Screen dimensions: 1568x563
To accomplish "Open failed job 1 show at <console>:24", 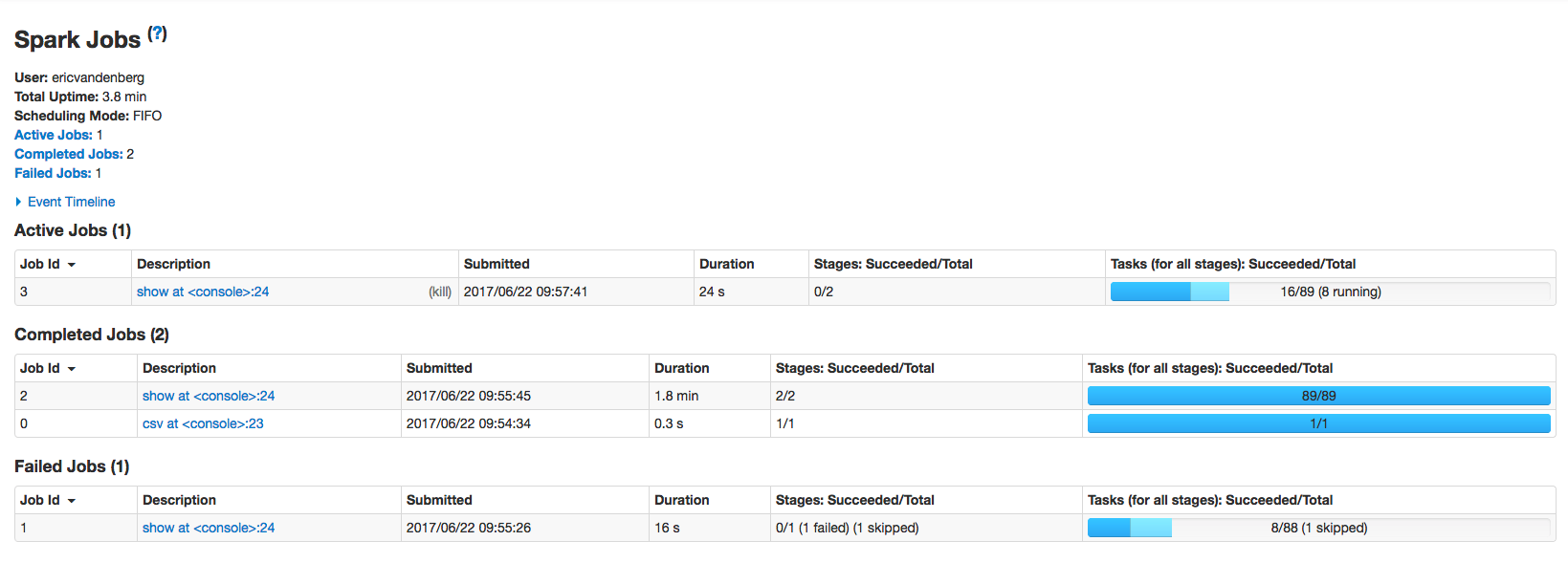I will (x=209, y=528).
